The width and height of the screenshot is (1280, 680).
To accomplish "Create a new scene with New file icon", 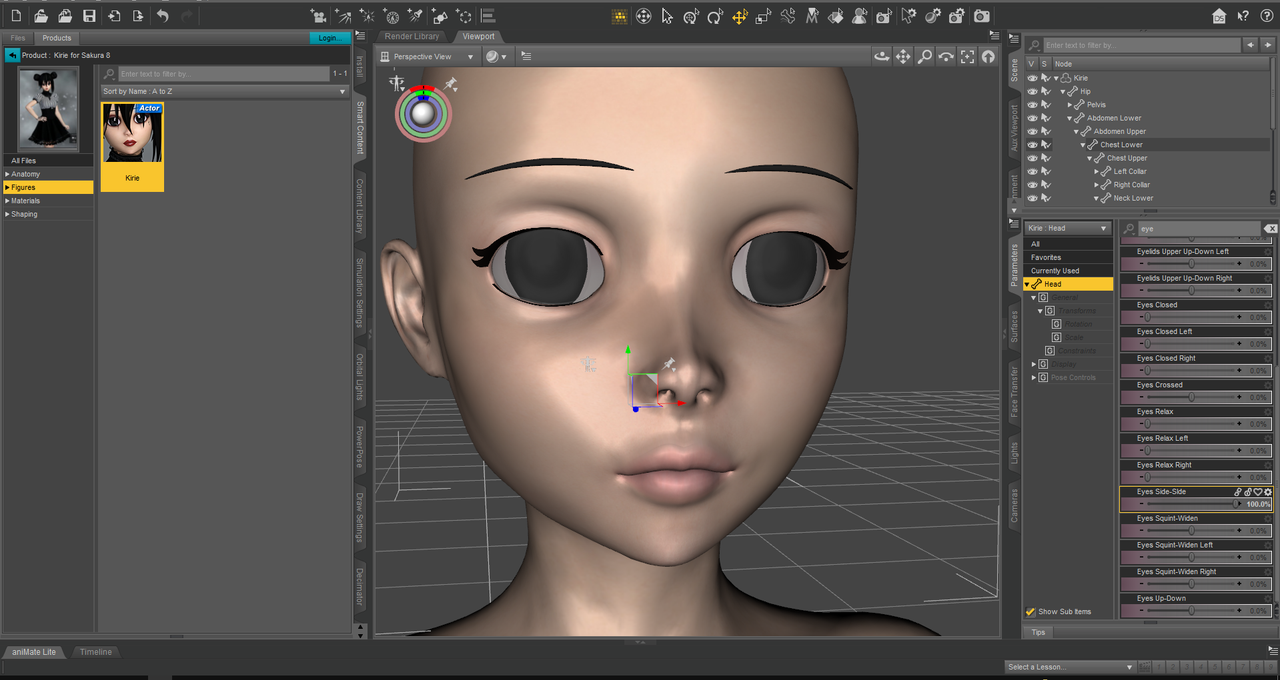I will [x=16, y=16].
